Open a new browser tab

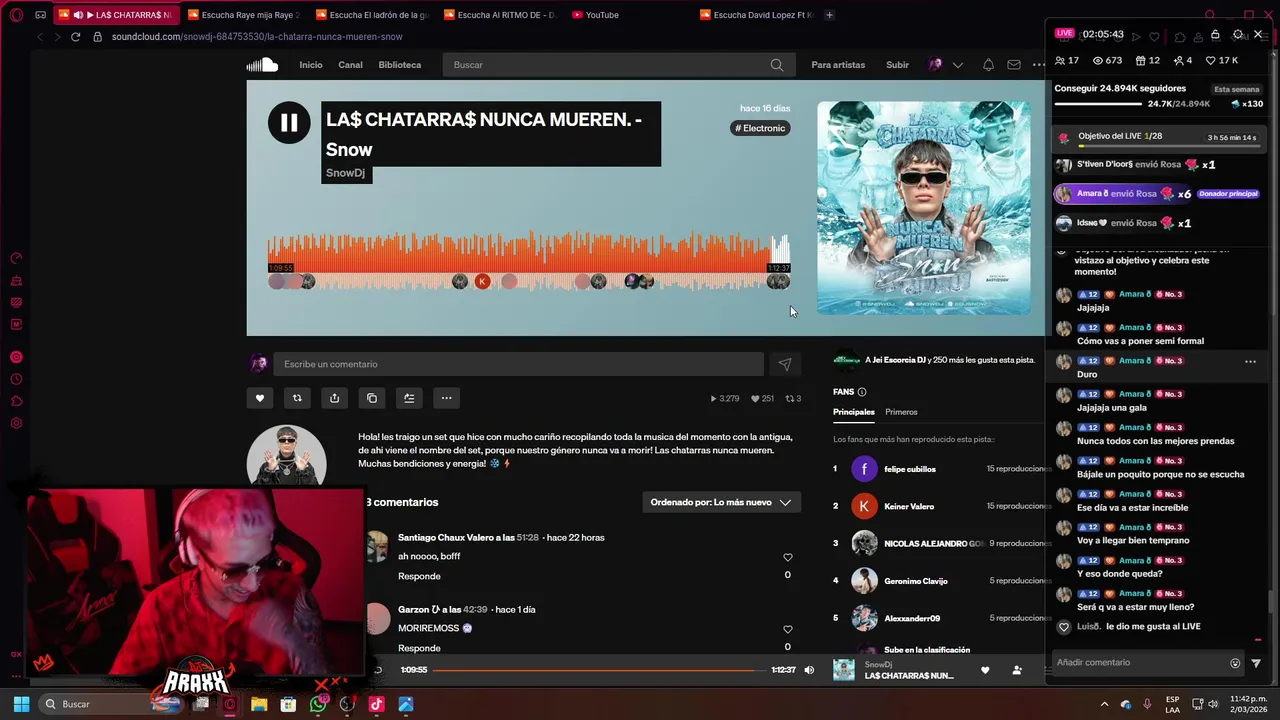tap(829, 15)
